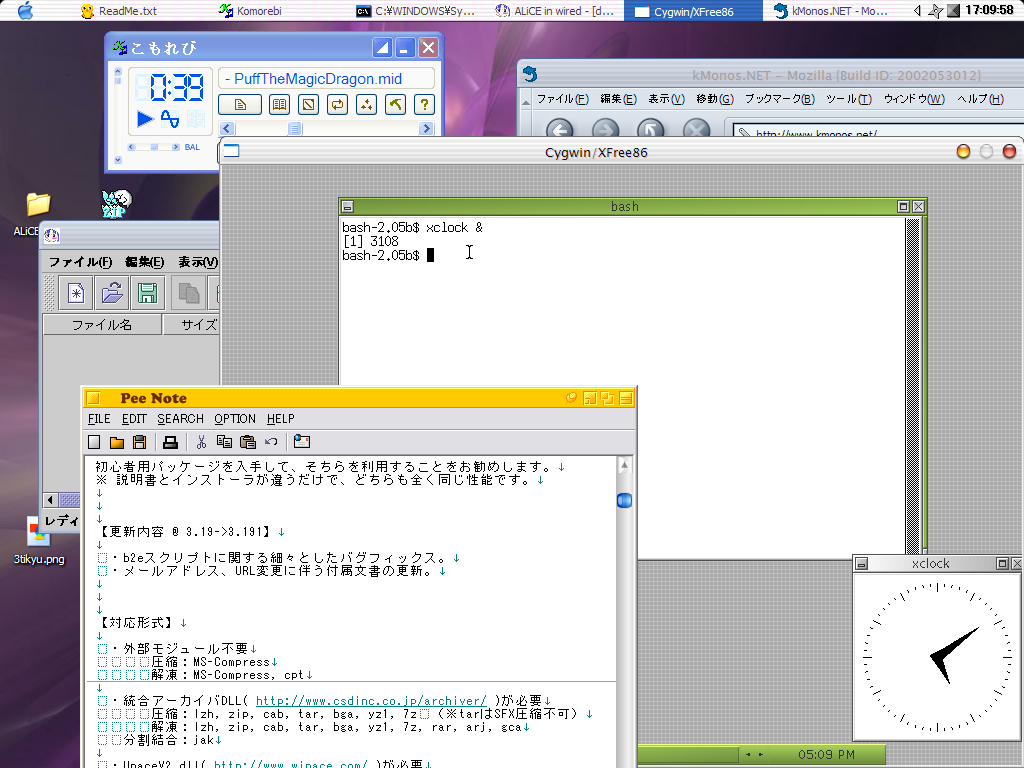Screen dimensions: 1024x768
Task: Click the Komorebi volume slider thumb
Action: click(x=118, y=80)
